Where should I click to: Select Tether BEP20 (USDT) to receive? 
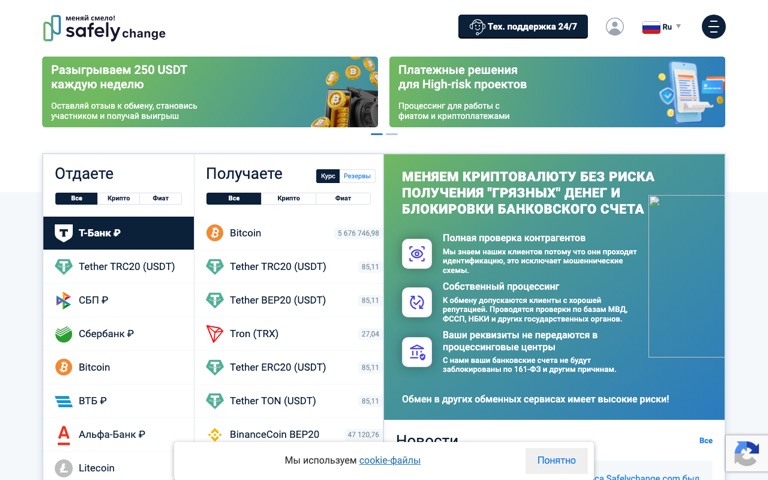(289, 300)
